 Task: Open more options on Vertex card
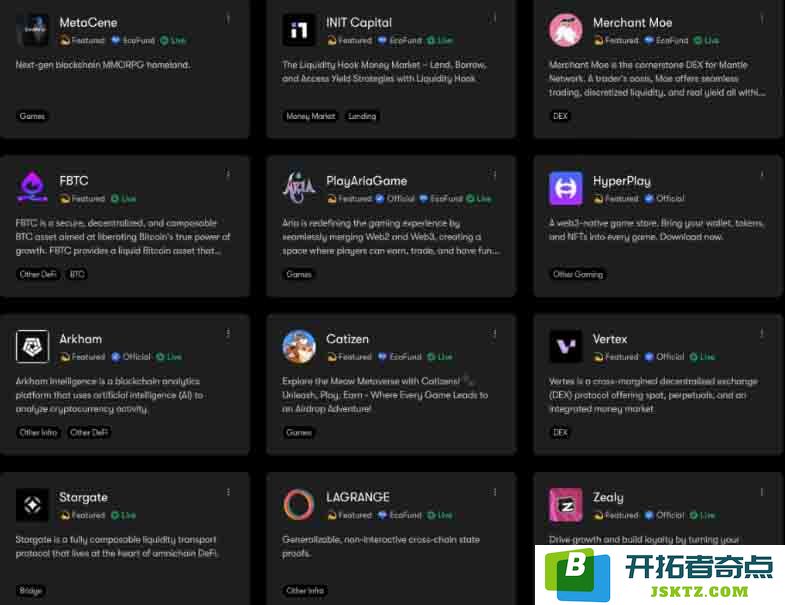[761, 334]
